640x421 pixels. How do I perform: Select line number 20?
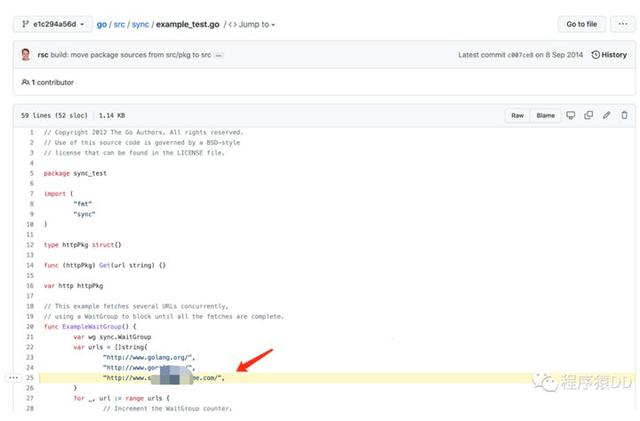point(30,327)
